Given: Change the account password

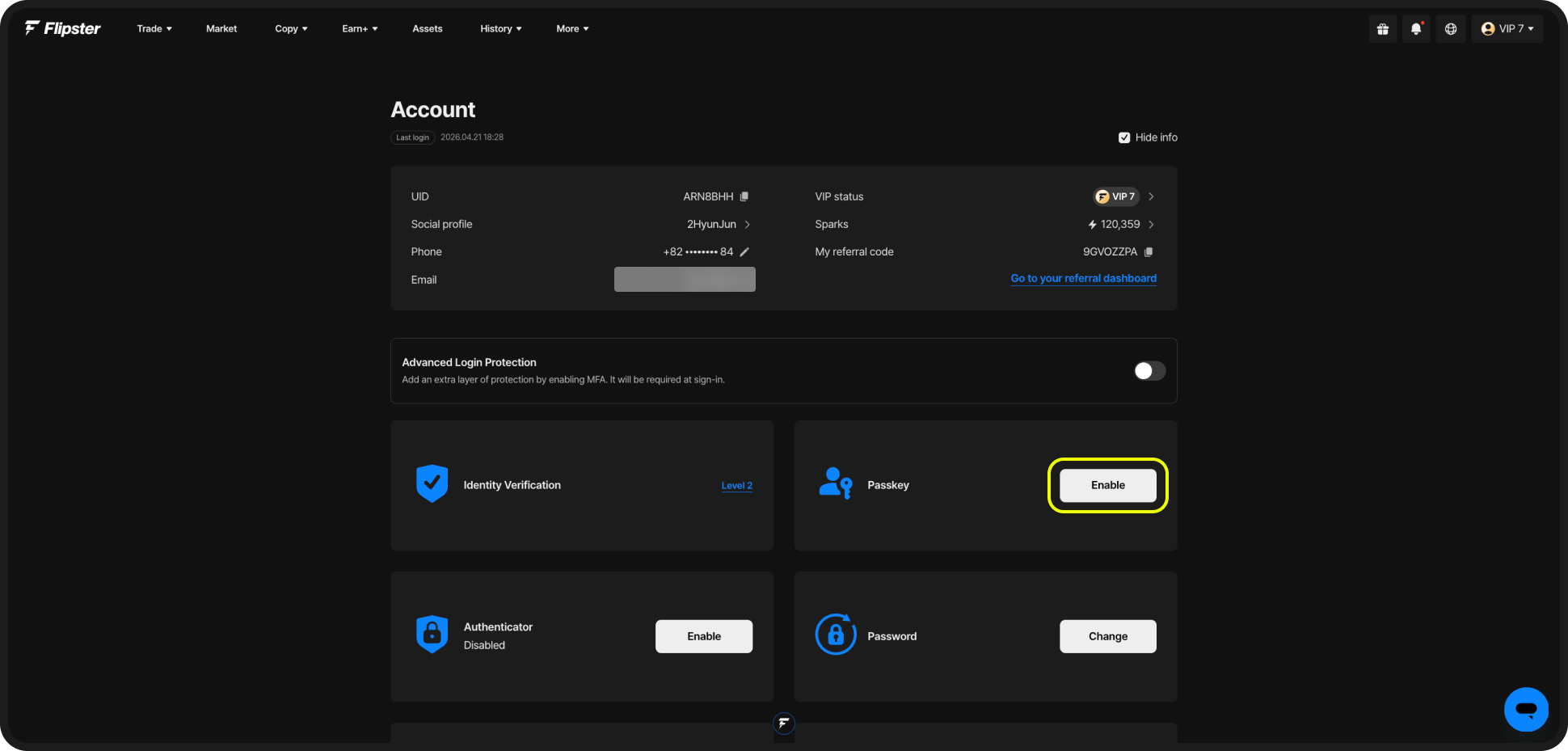Looking at the screenshot, I should pyautogui.click(x=1108, y=636).
